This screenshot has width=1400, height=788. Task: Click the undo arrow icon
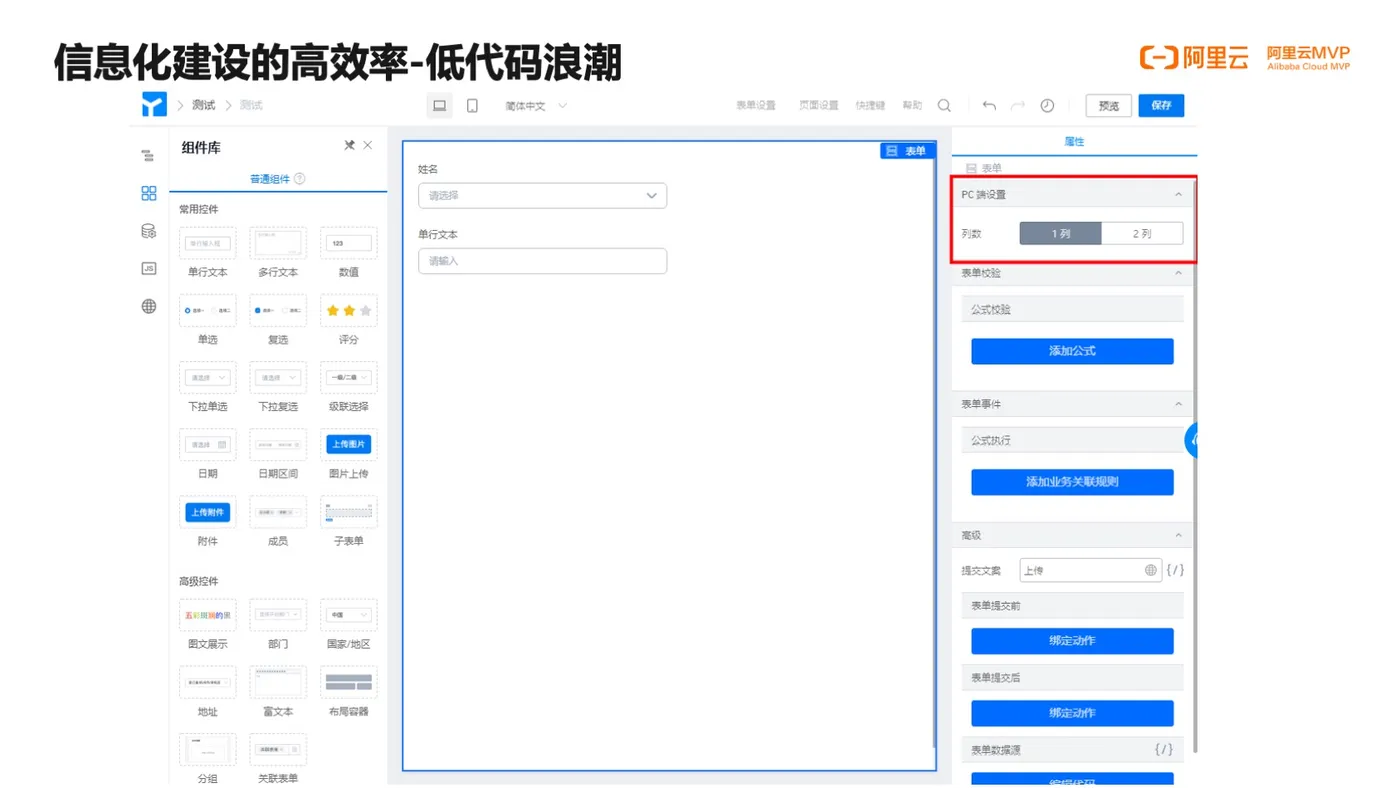point(989,105)
